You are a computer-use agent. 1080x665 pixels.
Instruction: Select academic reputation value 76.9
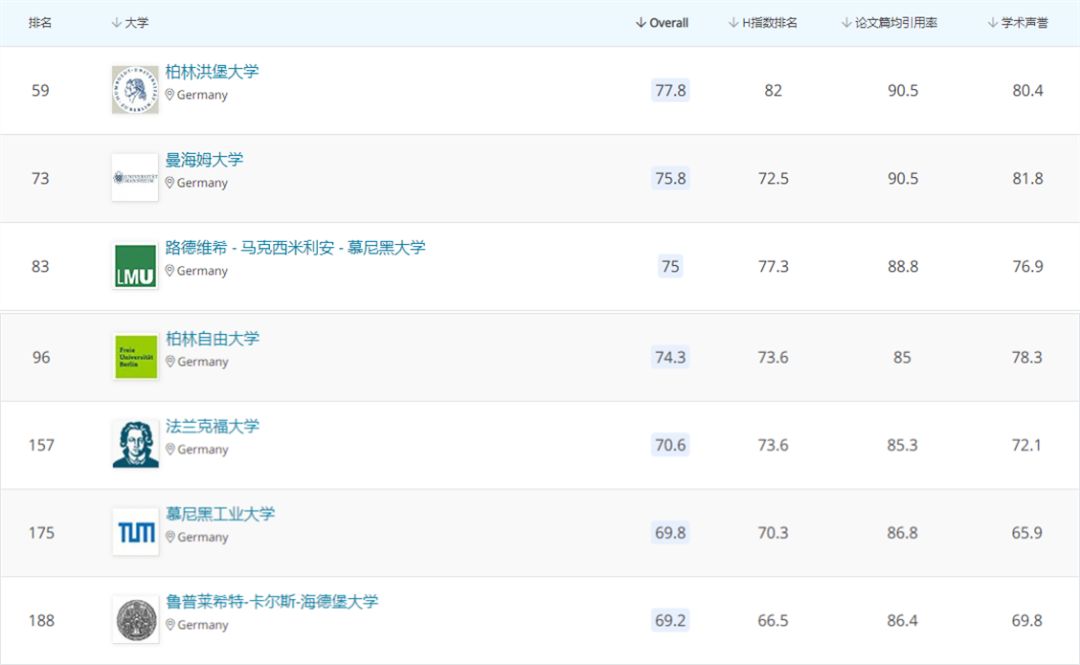1028,267
